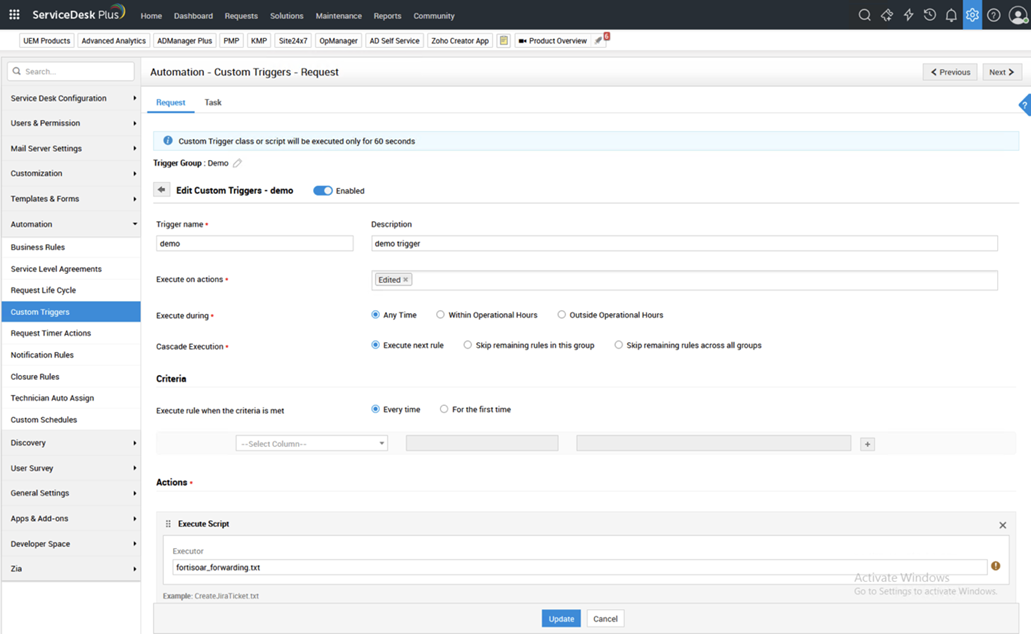This screenshot has height=634, width=1031.
Task: Open the Reports menu
Action: coord(387,16)
